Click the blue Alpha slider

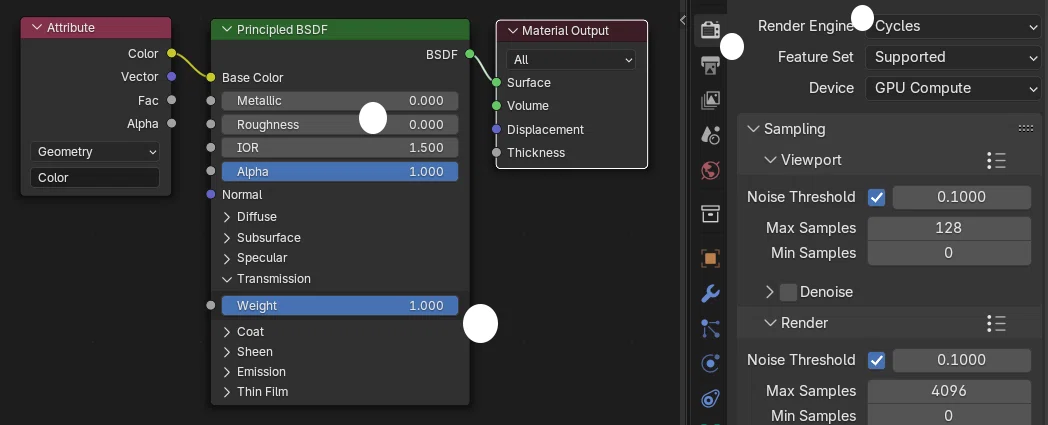tap(340, 172)
